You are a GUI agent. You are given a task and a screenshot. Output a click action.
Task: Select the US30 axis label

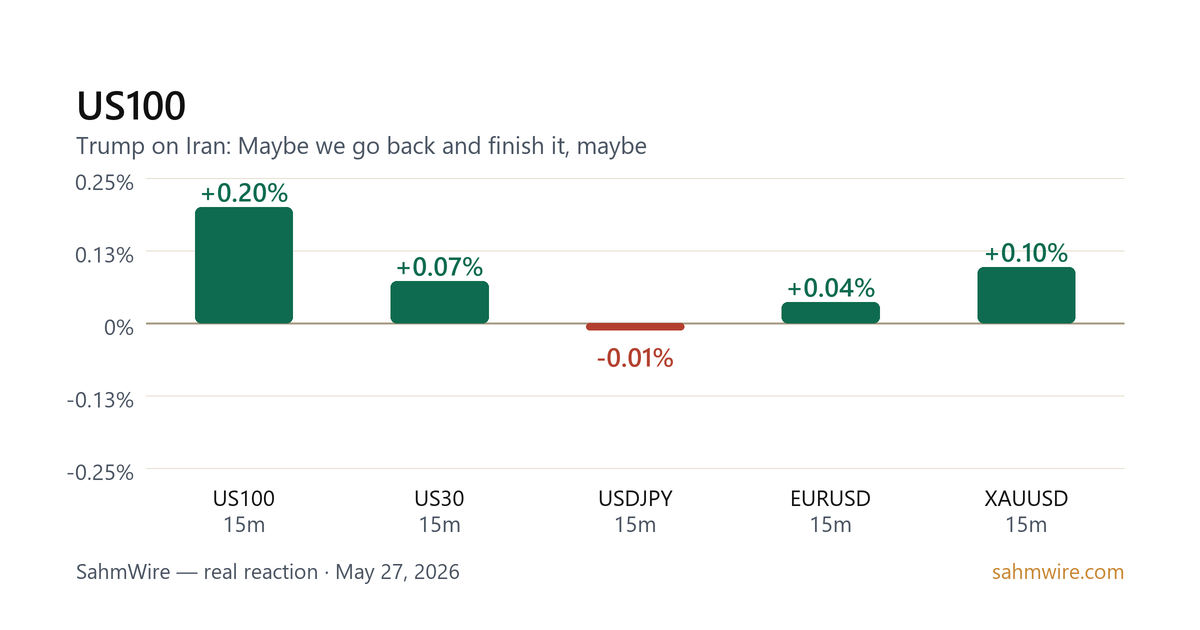pos(439,498)
